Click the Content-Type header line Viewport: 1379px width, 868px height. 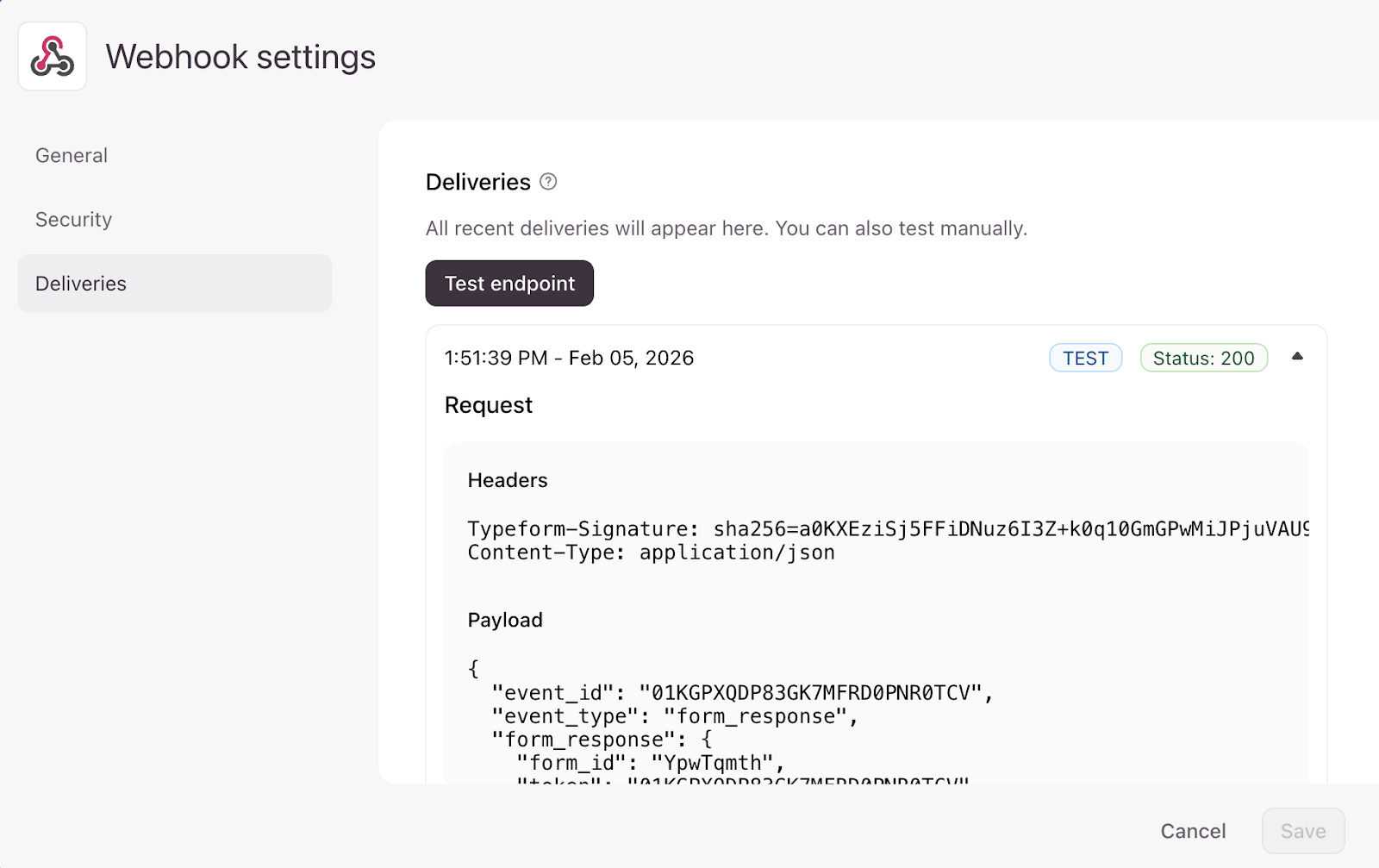651,553
